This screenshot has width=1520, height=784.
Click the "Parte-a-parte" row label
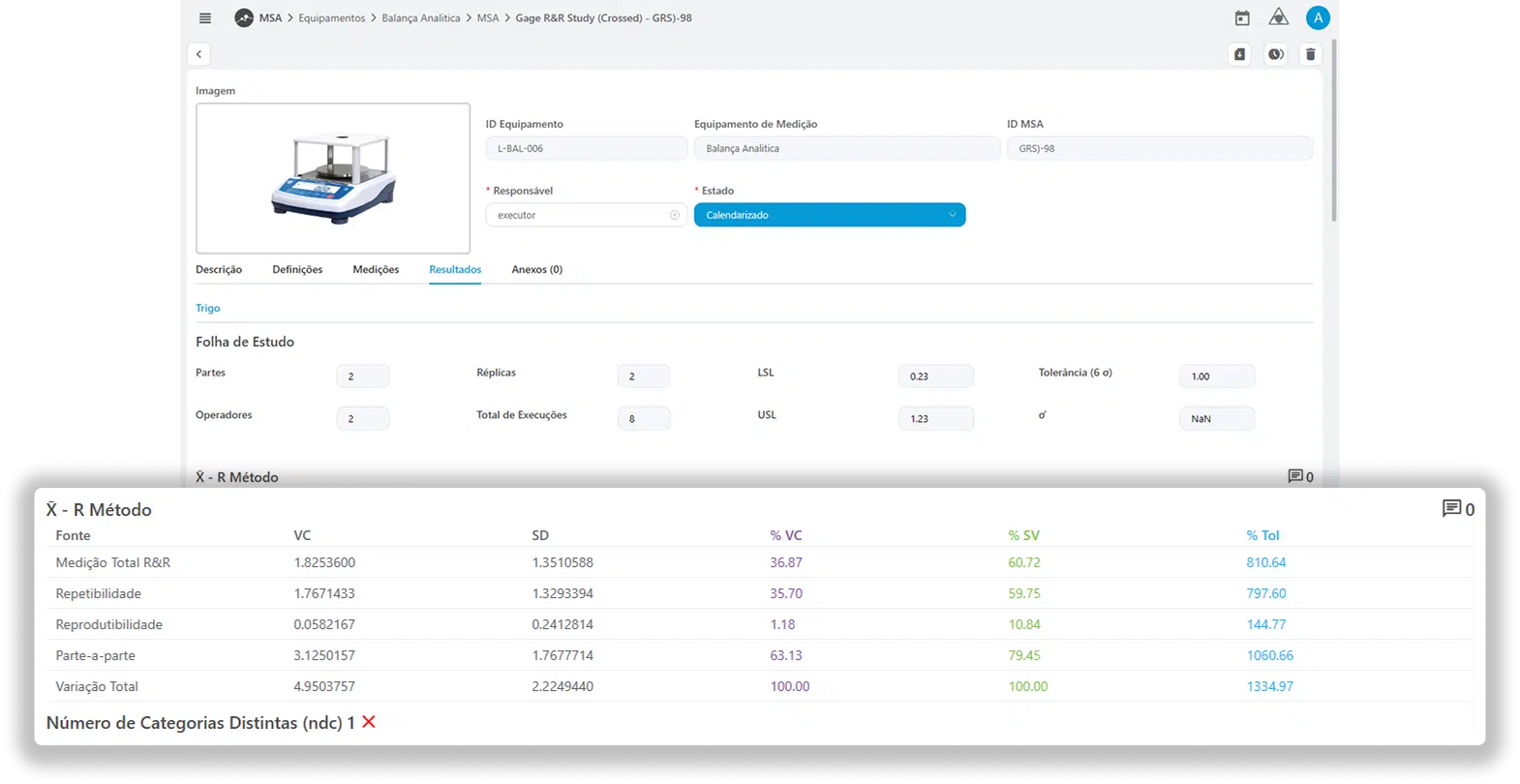(96, 655)
